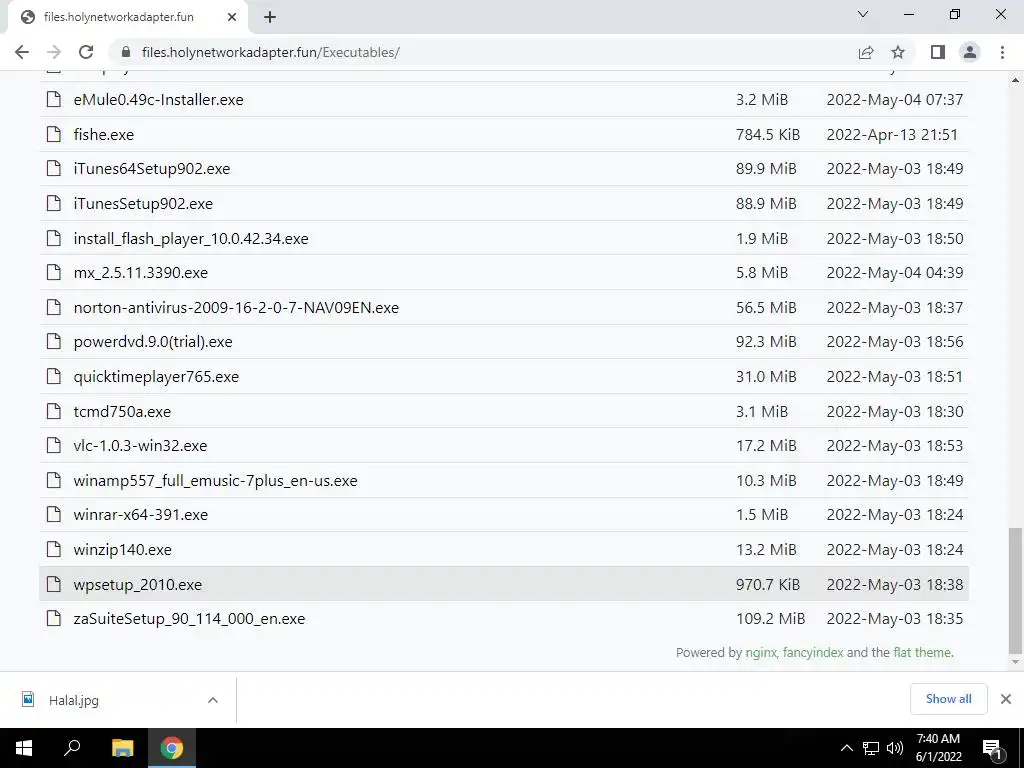This screenshot has height=768, width=1024.
Task: Open File Explorer from taskbar
Action: [x=122, y=748]
